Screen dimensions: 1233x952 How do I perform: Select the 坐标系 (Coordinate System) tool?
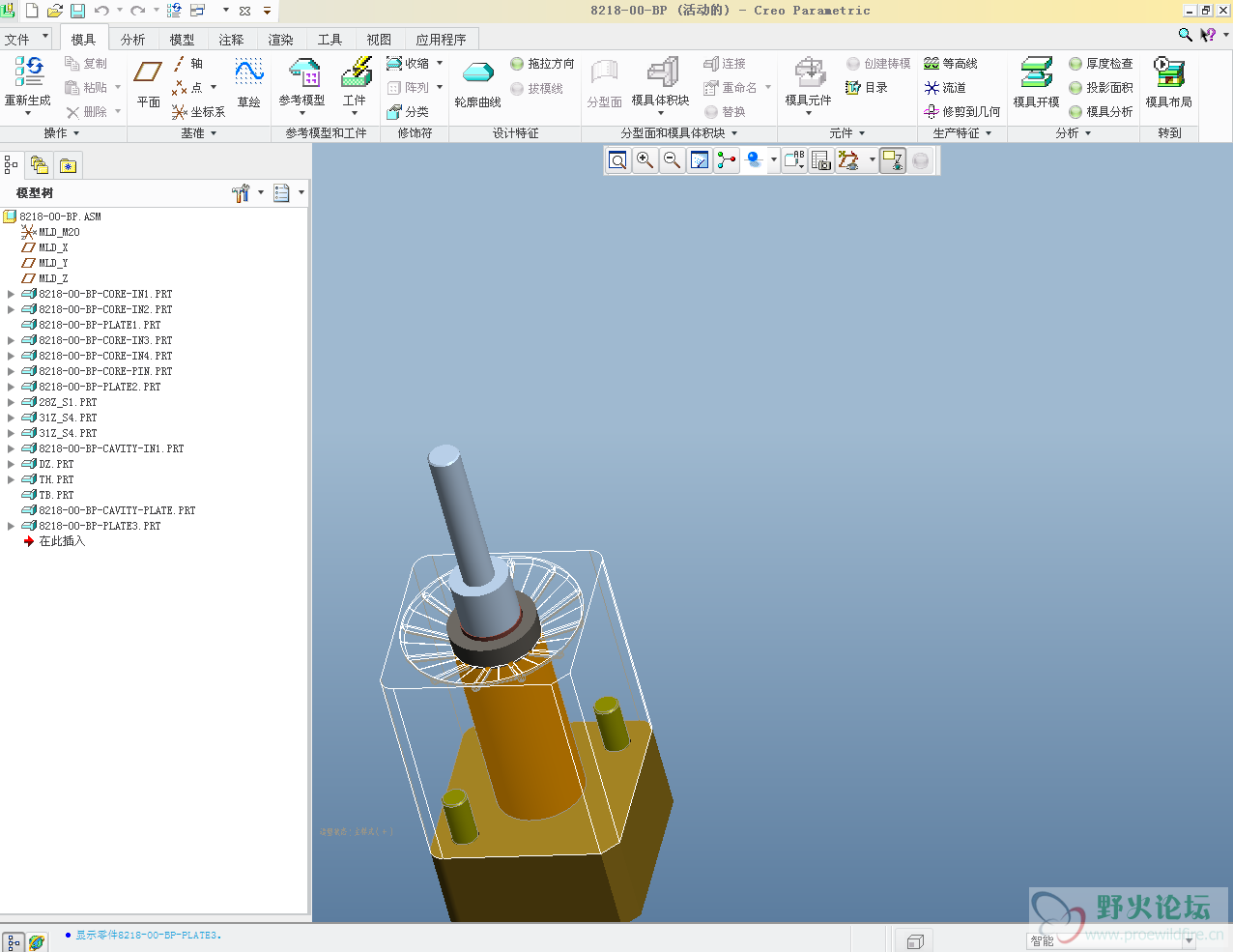[x=198, y=112]
